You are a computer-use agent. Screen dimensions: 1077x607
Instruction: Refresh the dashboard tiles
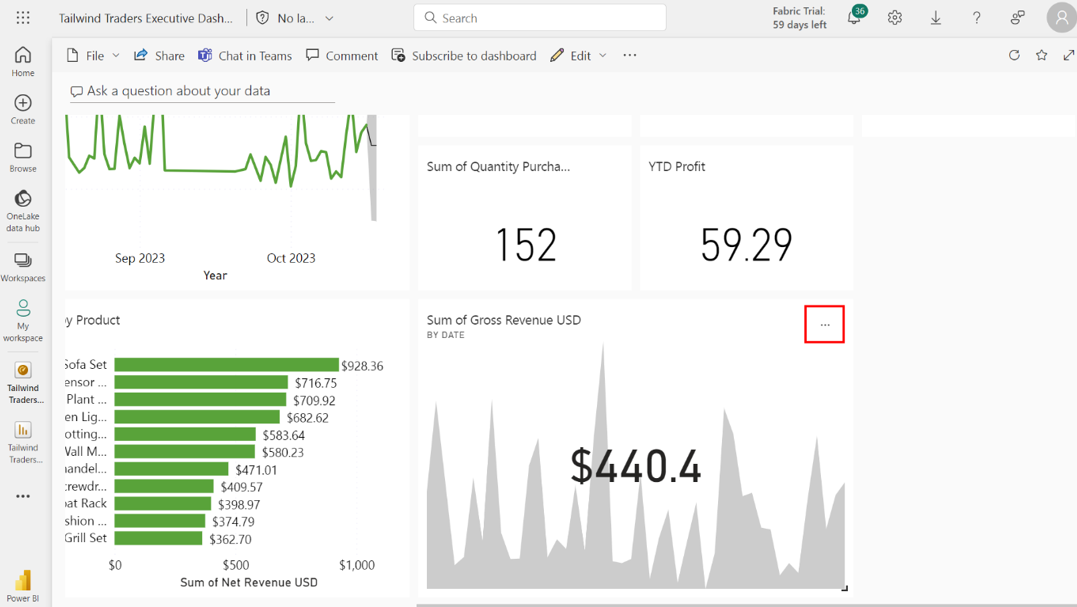point(1014,56)
